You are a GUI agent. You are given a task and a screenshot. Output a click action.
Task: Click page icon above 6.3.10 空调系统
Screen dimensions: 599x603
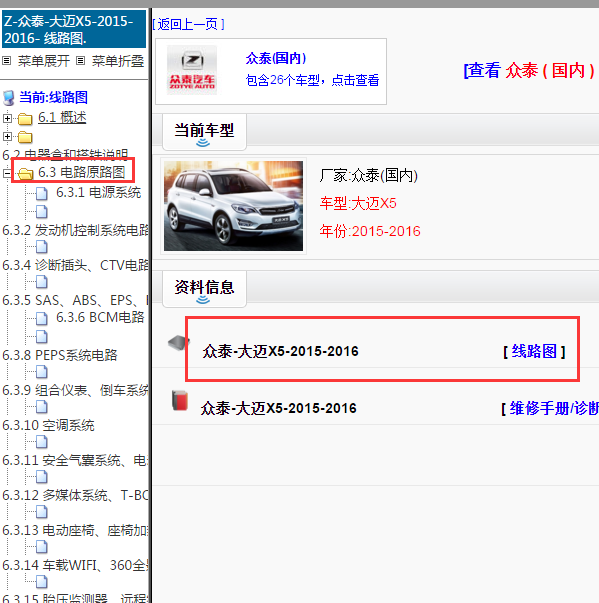point(42,406)
